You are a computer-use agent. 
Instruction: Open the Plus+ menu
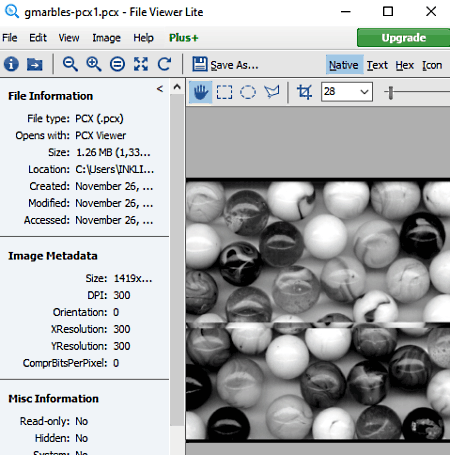point(184,38)
